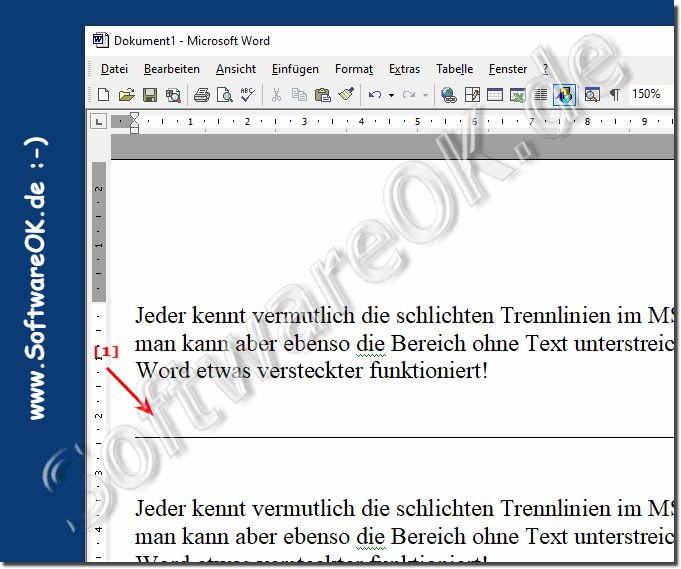Open the Extras menu
Screen dimensions: 681x569
(404, 69)
